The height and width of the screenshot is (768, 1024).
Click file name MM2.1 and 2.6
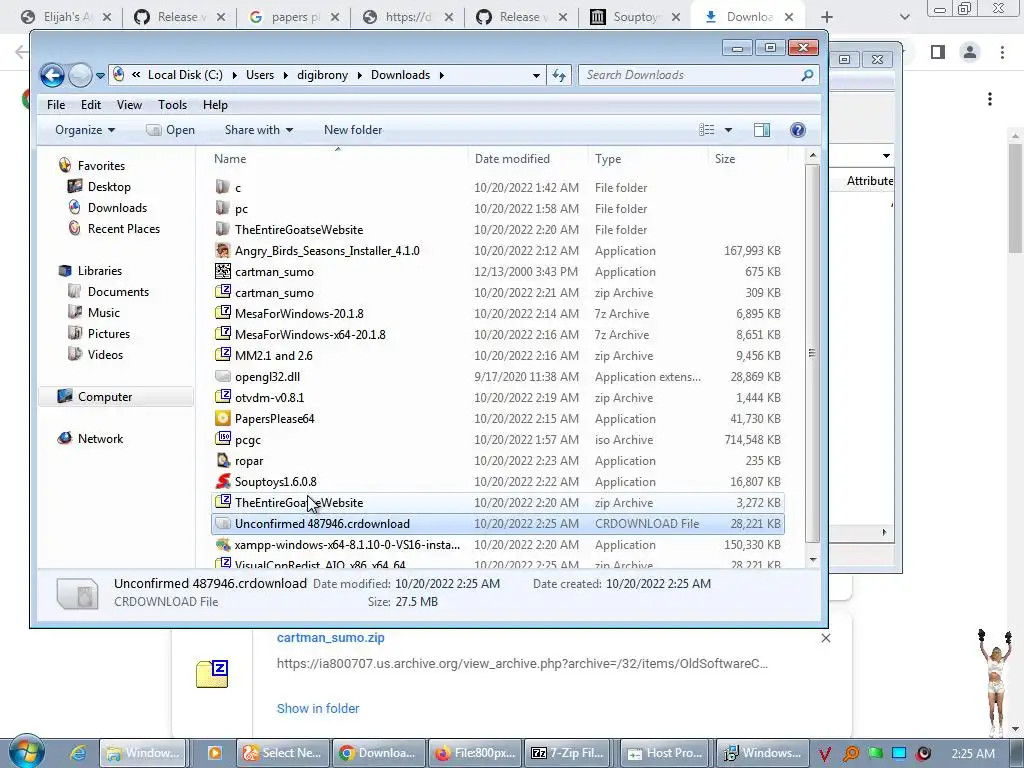(x=274, y=356)
